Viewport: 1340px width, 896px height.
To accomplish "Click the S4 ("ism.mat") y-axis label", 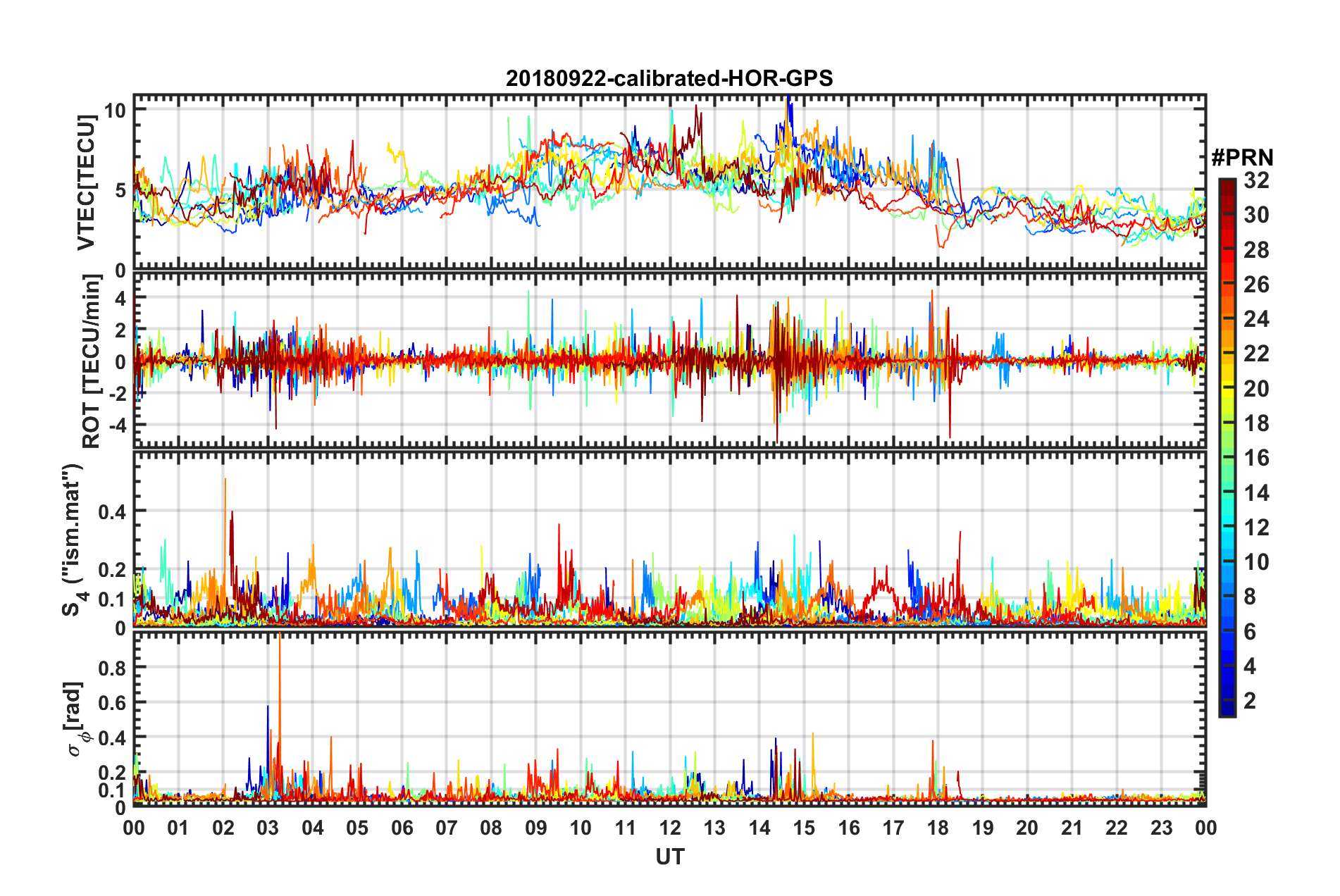I will 73,540.
